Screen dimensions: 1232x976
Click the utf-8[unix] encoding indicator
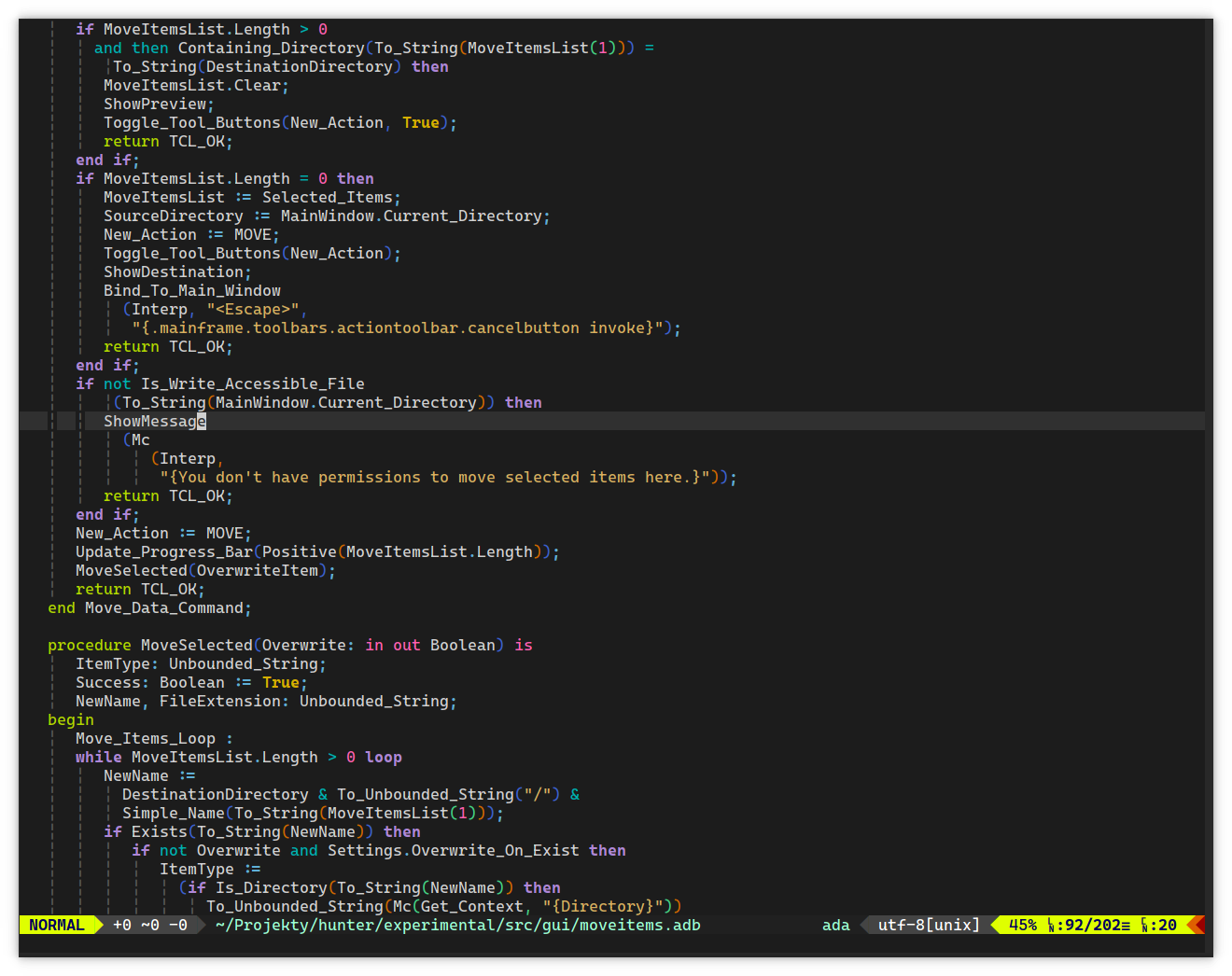tap(929, 925)
